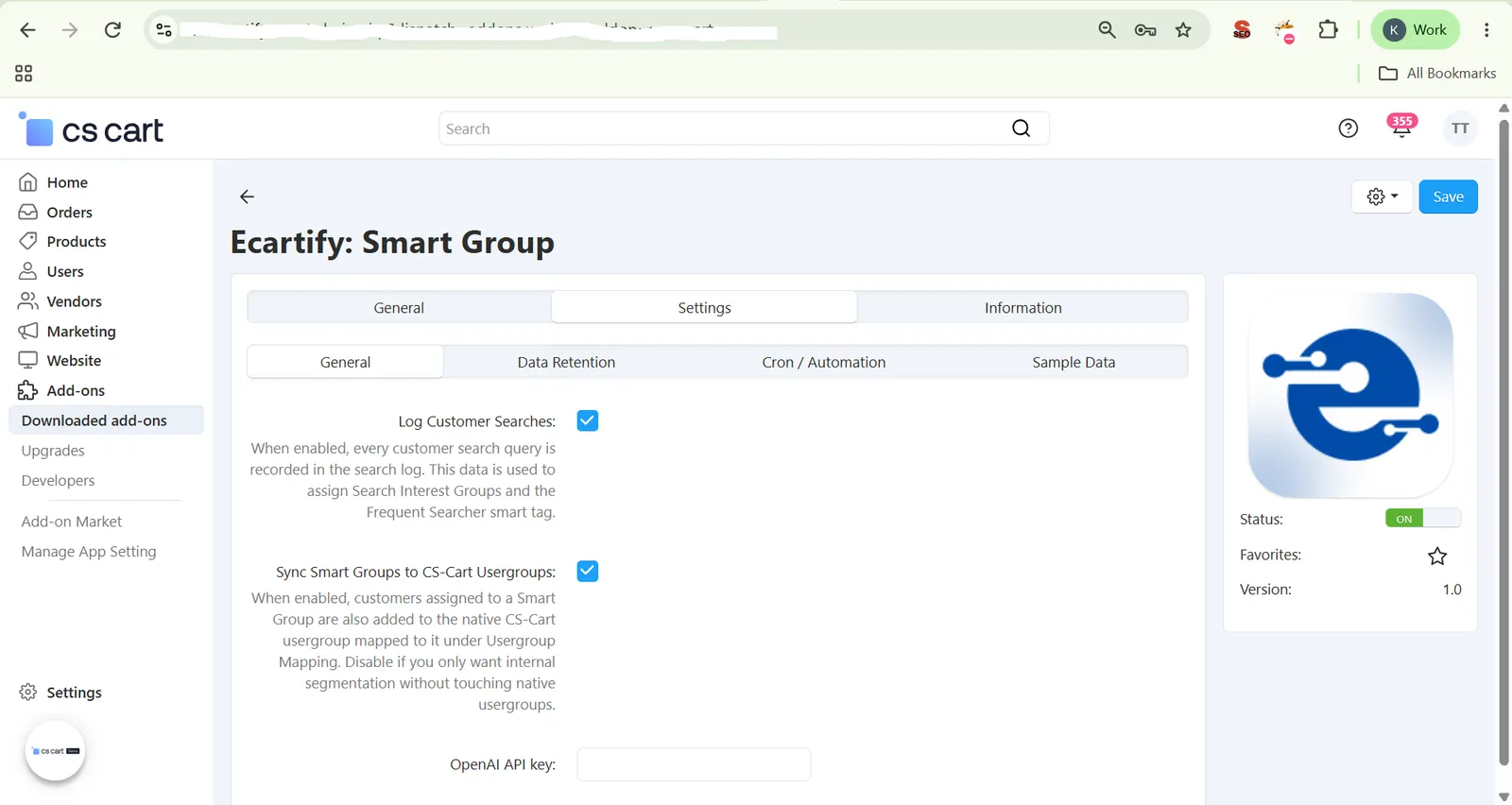Uncheck Sync Smart Groups to Usergroups checkbox
This screenshot has height=805, width=1512.
588,571
